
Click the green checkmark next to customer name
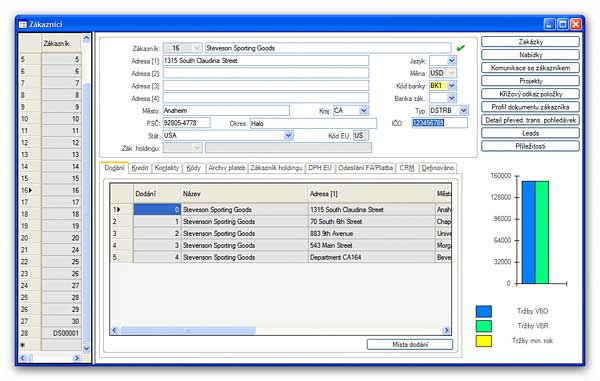pyautogui.click(x=460, y=48)
